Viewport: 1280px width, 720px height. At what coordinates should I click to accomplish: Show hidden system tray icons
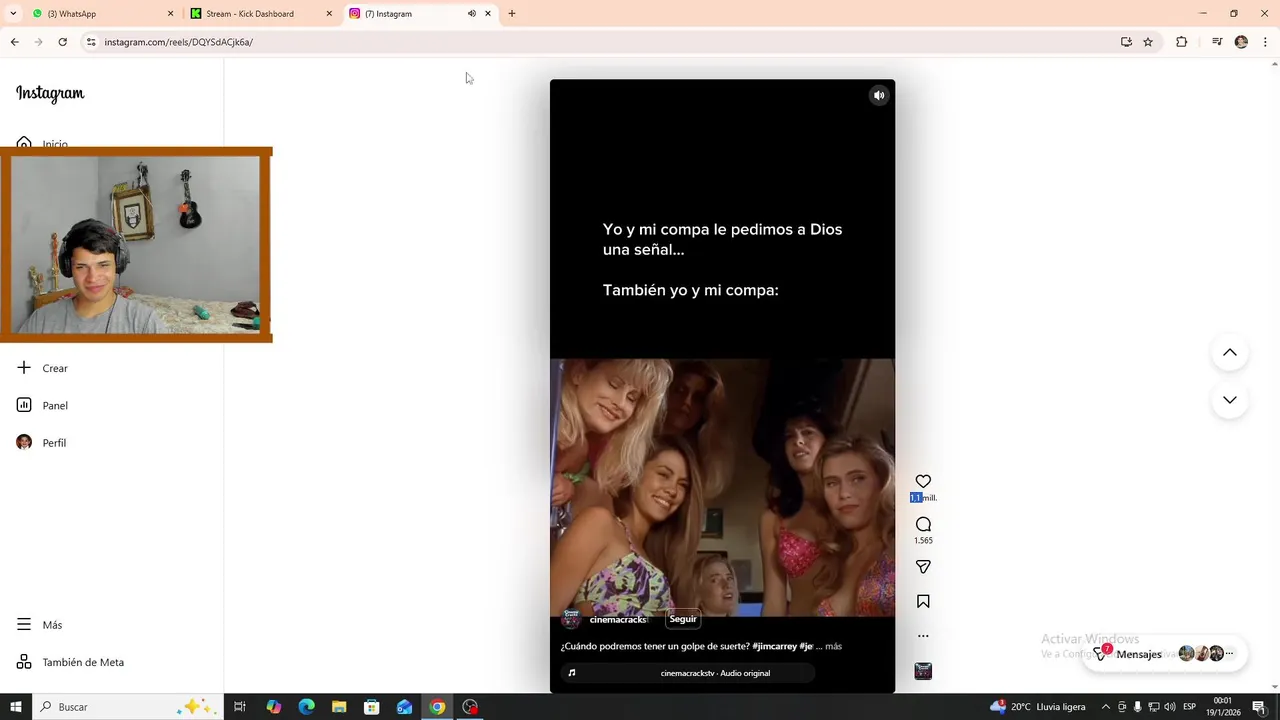(x=1106, y=707)
